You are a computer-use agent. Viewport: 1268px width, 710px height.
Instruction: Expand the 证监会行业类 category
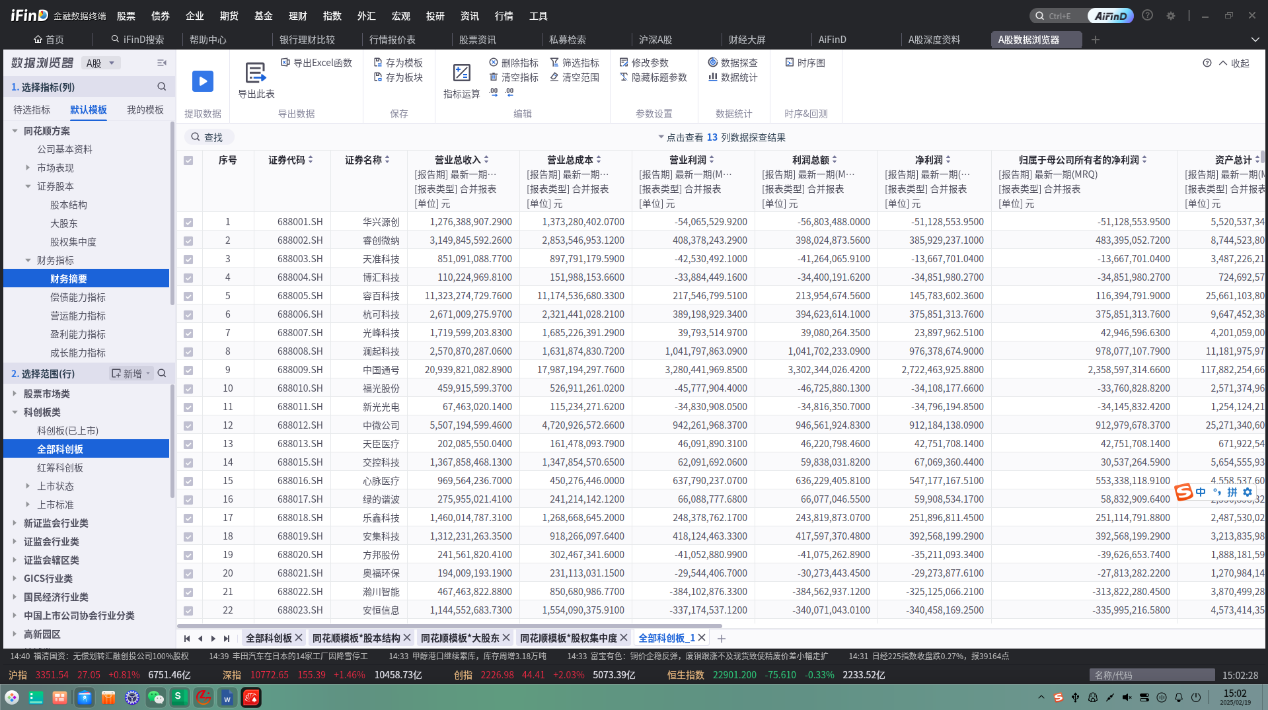[x=15, y=542]
